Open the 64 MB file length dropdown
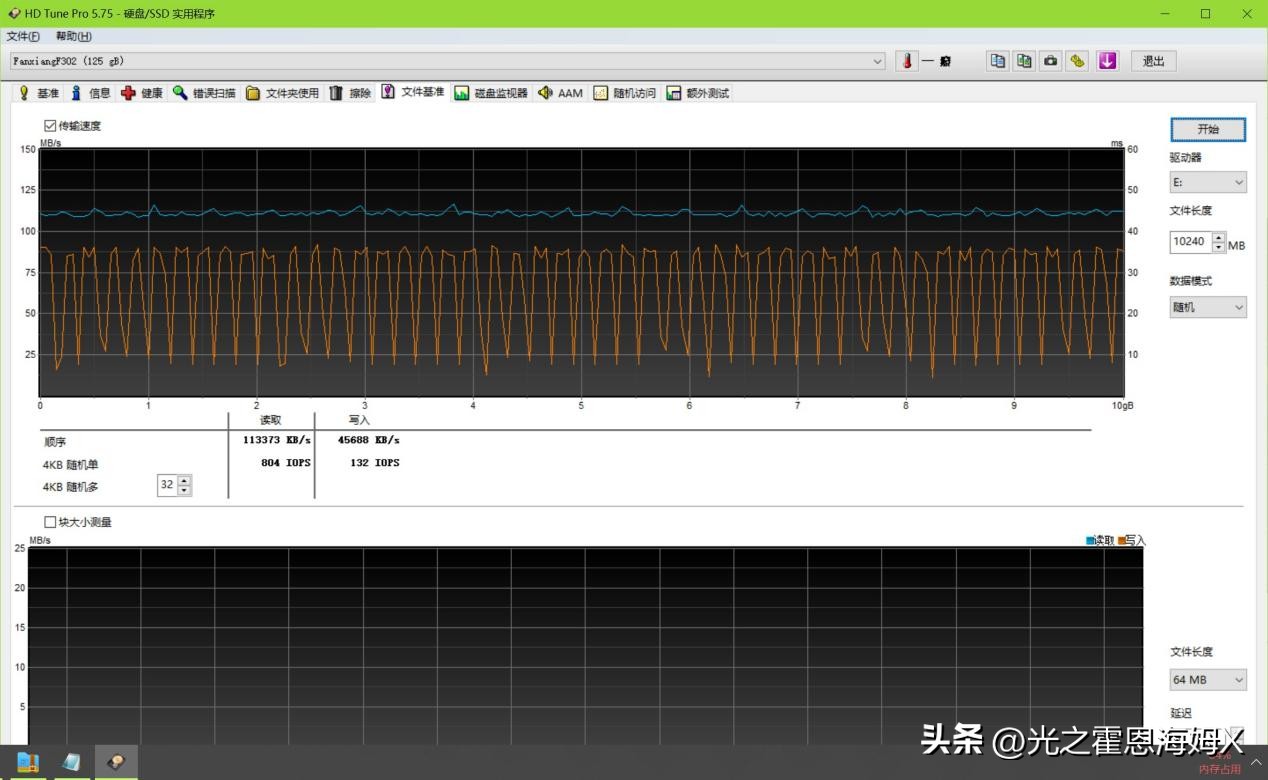1268x780 pixels. (x=1208, y=680)
